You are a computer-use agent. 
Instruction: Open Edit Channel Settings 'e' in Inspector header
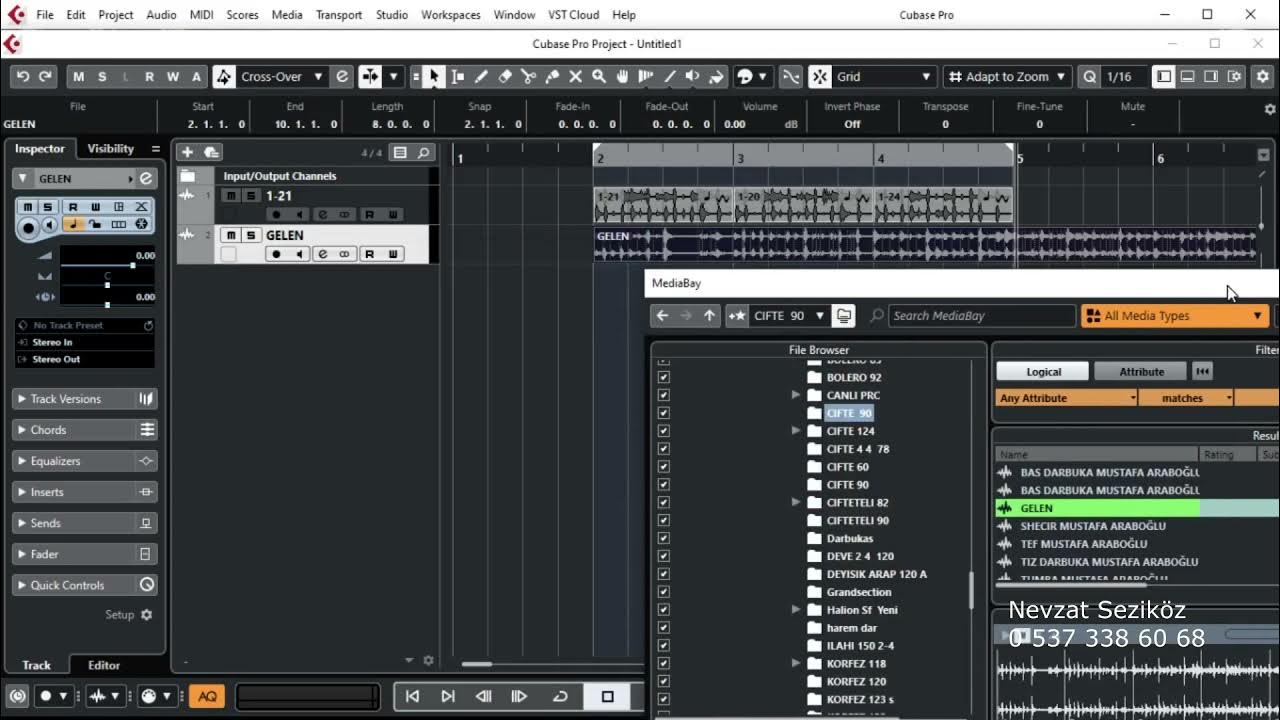(146, 178)
